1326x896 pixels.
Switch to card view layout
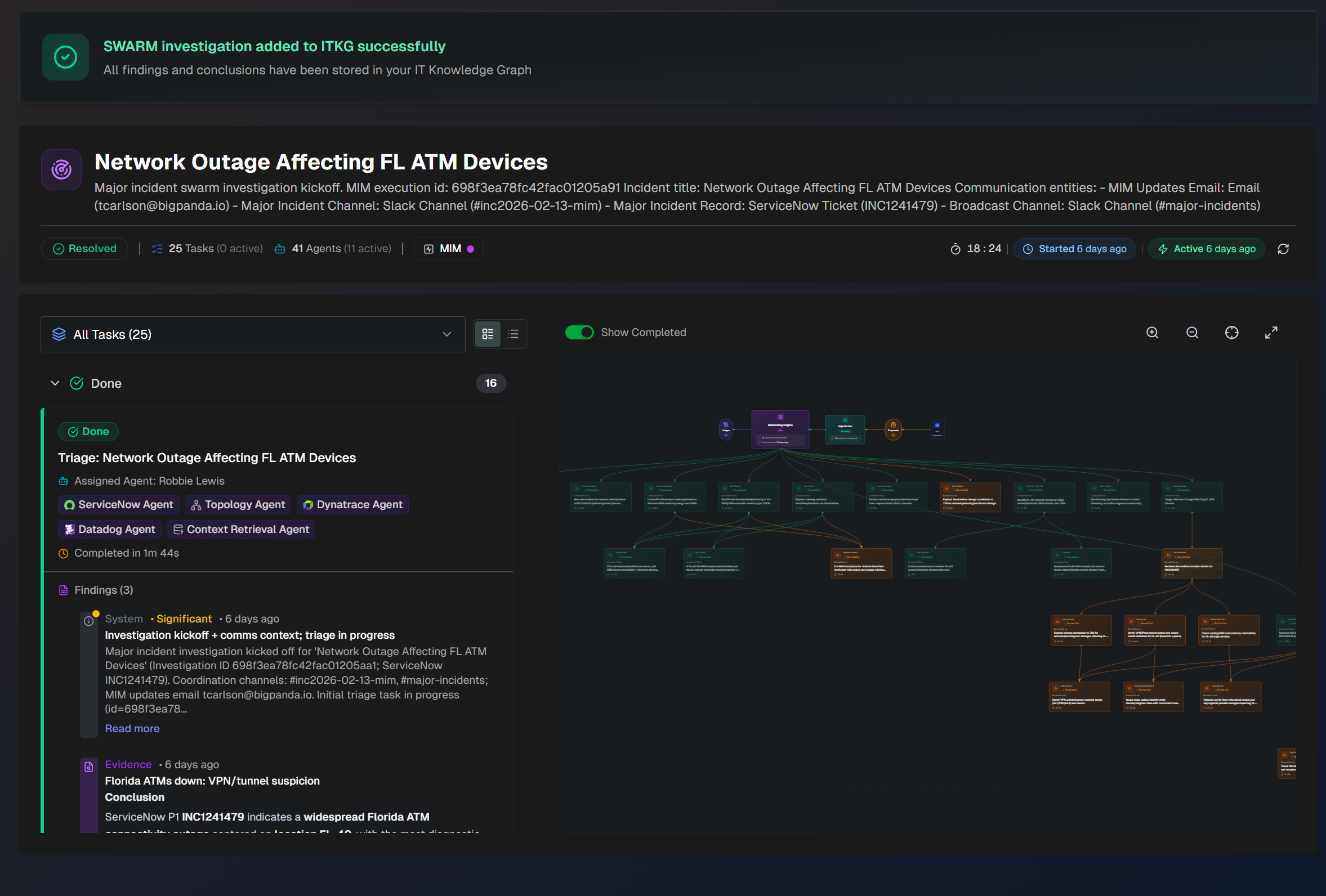click(x=487, y=334)
